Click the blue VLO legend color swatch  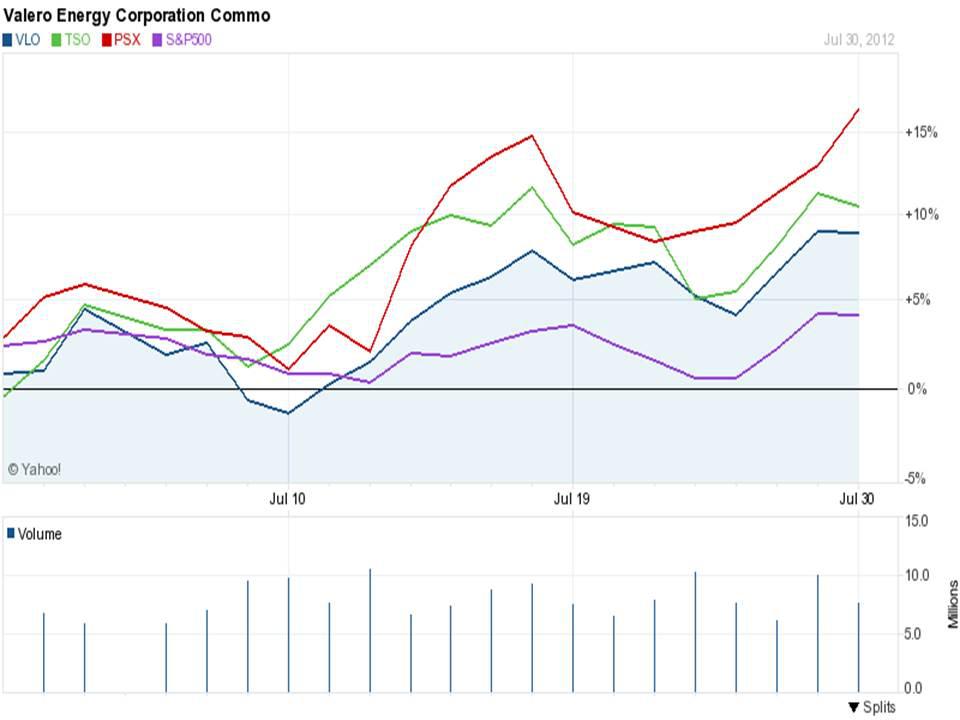pyautogui.click(x=7, y=40)
